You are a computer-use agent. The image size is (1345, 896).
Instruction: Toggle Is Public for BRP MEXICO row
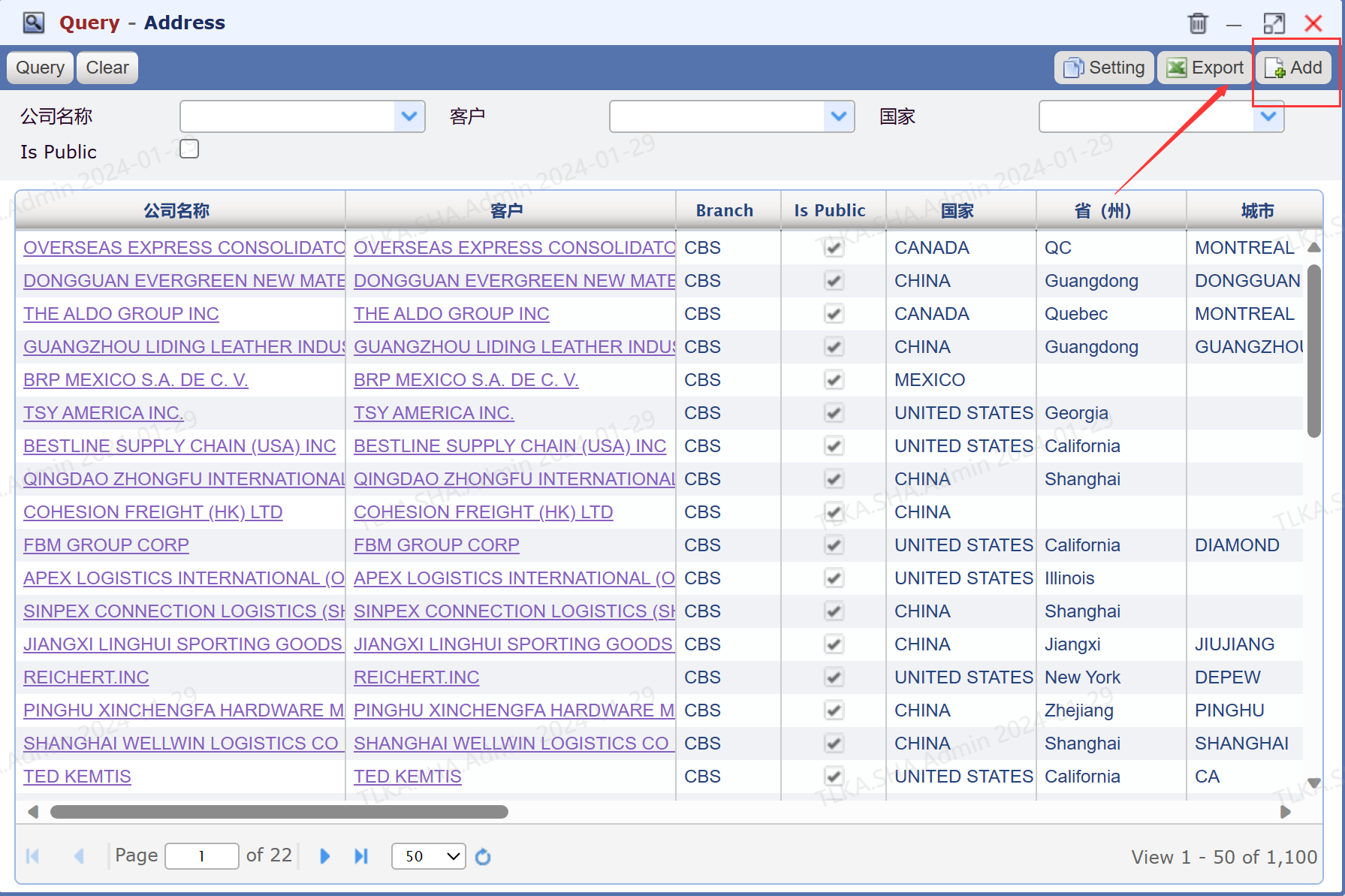(x=834, y=380)
